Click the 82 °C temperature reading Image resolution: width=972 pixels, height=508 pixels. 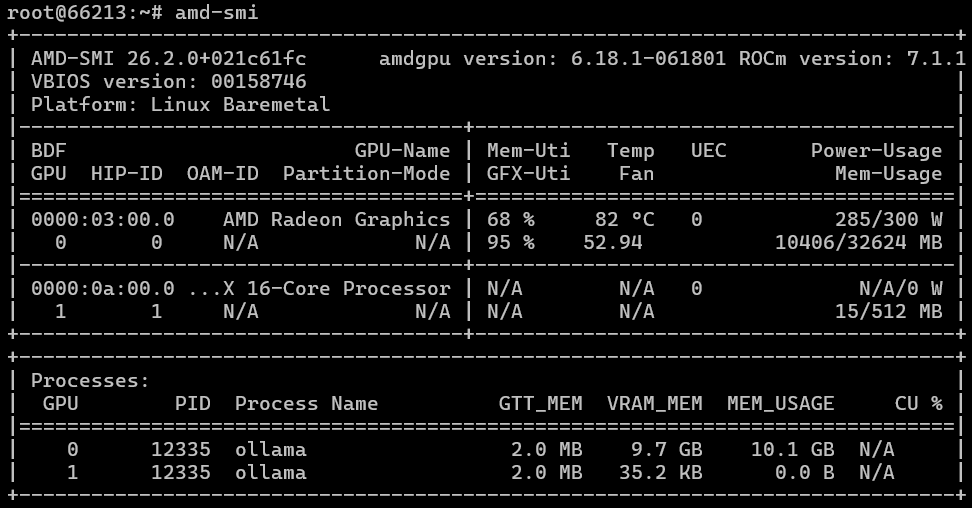(x=624, y=219)
